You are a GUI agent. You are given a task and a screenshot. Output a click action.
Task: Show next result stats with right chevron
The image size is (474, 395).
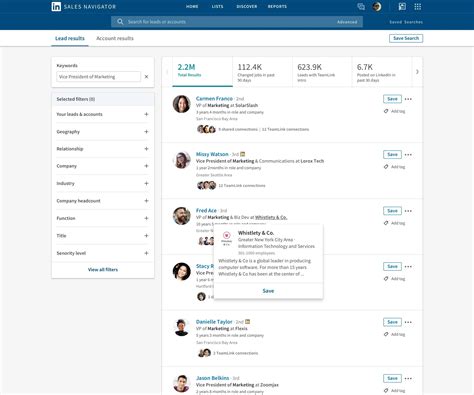point(417,72)
